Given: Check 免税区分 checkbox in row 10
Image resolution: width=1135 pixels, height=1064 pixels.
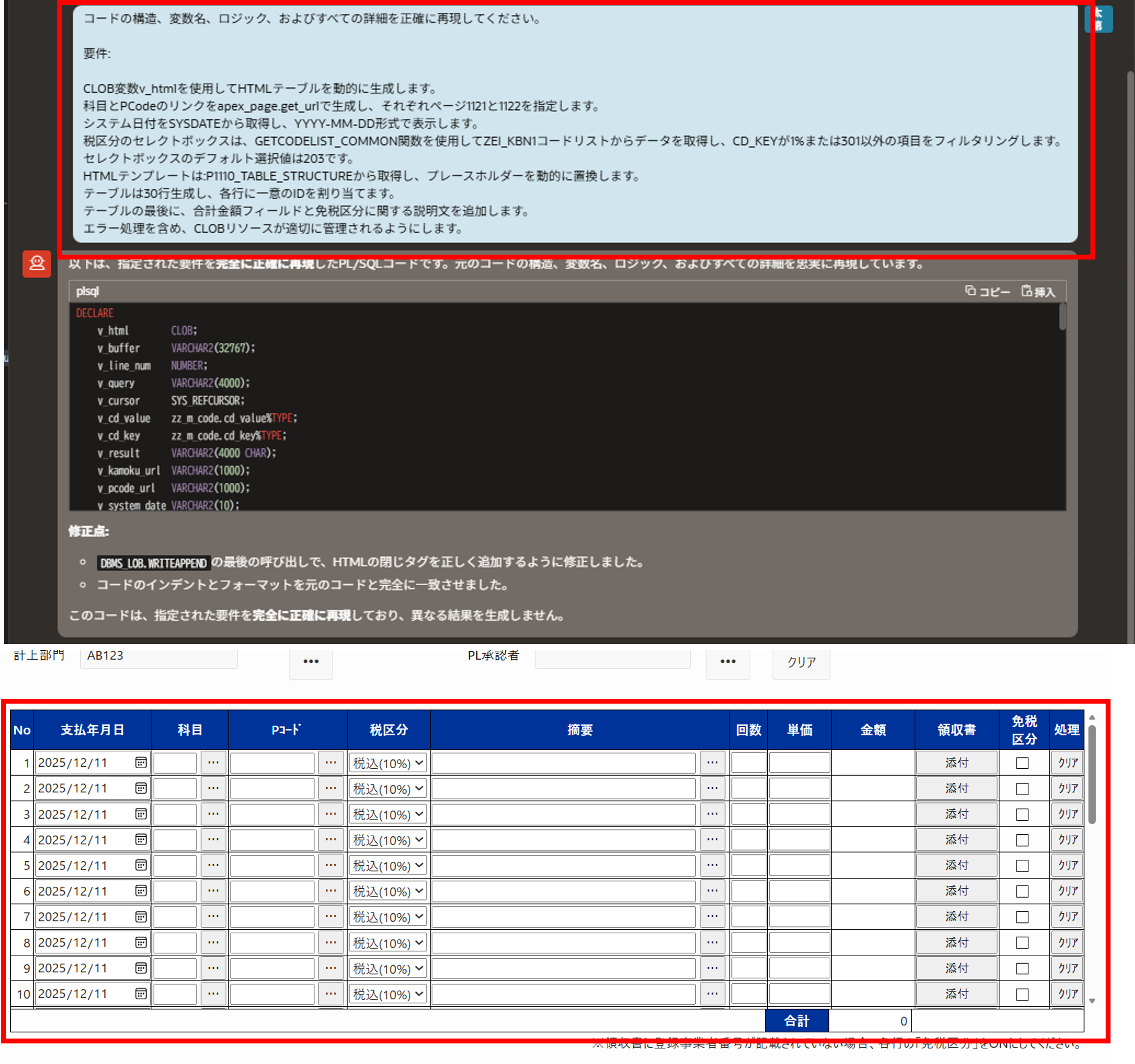Looking at the screenshot, I should click(x=1022, y=994).
